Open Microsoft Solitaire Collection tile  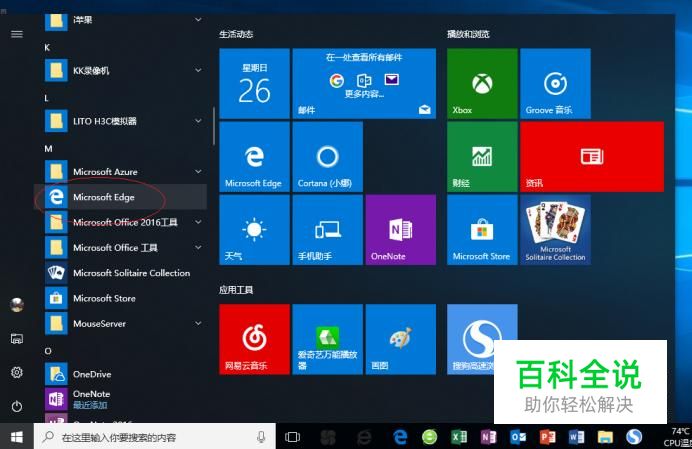coord(555,230)
